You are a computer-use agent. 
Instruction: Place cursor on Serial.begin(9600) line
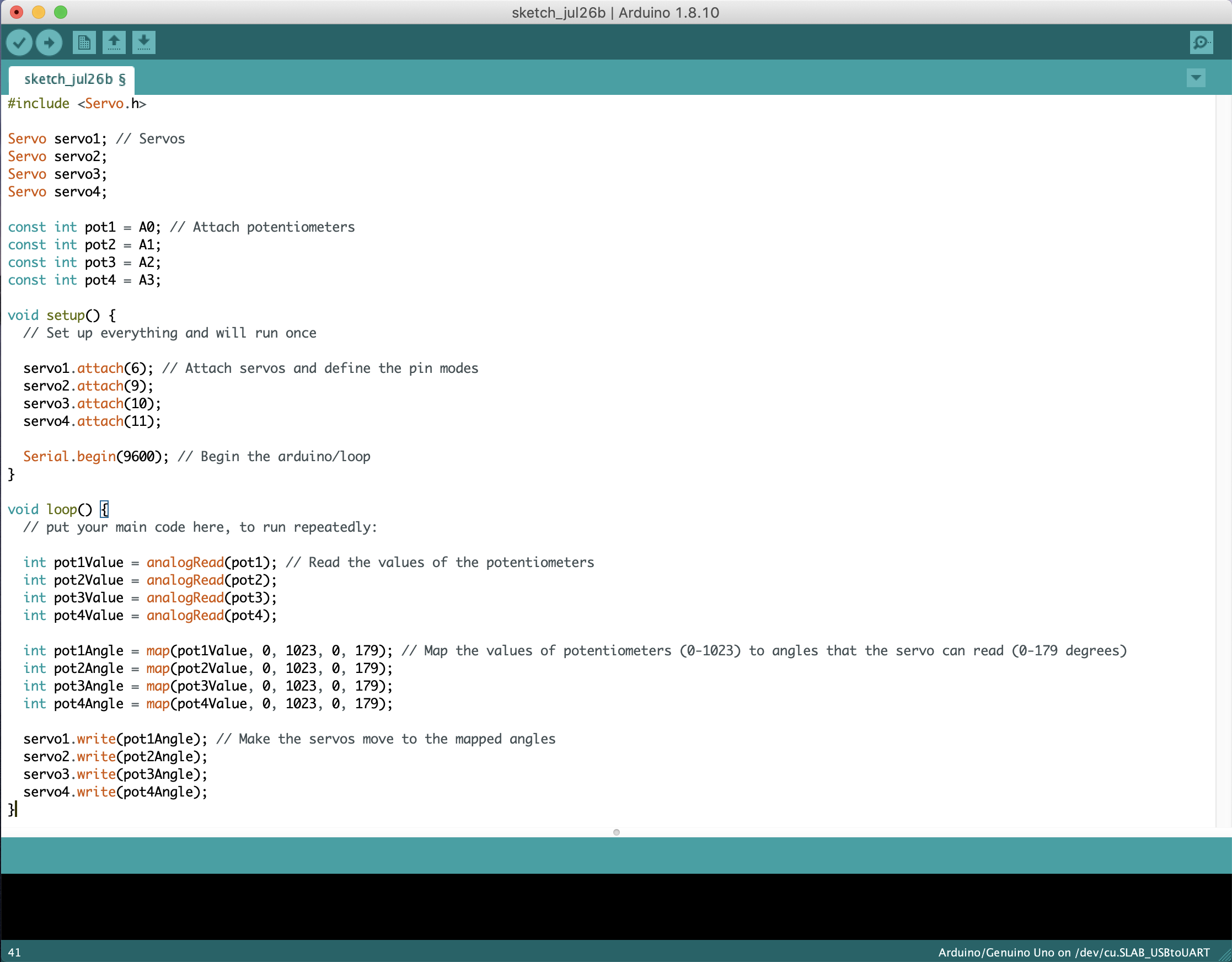[96, 457]
